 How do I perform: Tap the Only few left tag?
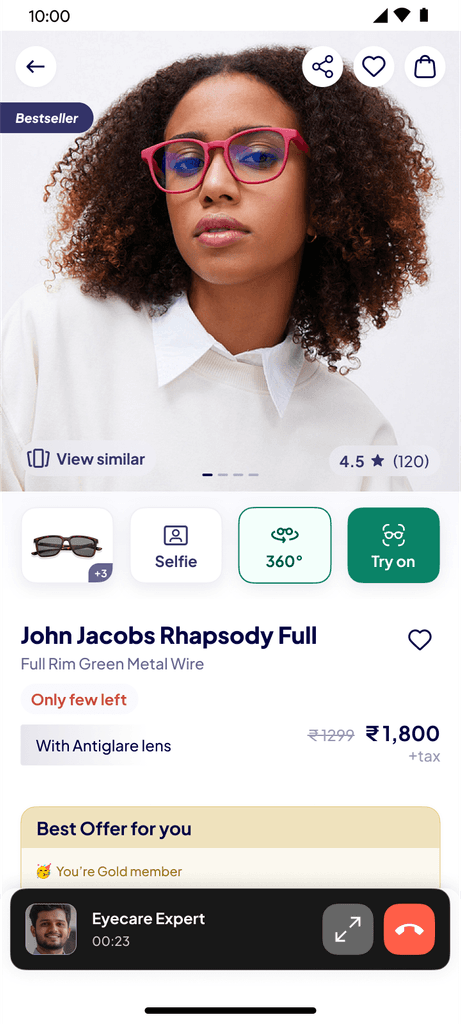click(x=79, y=699)
